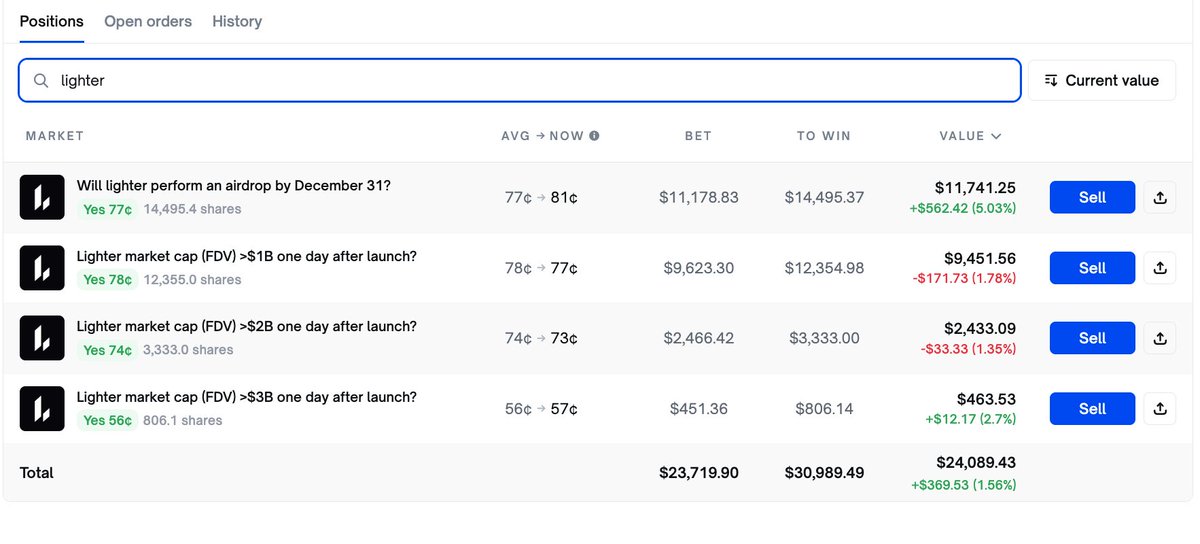Screen dimensions: 1200x544
Task: Click the $806.14 to-win amount
Action: [x=824, y=409]
